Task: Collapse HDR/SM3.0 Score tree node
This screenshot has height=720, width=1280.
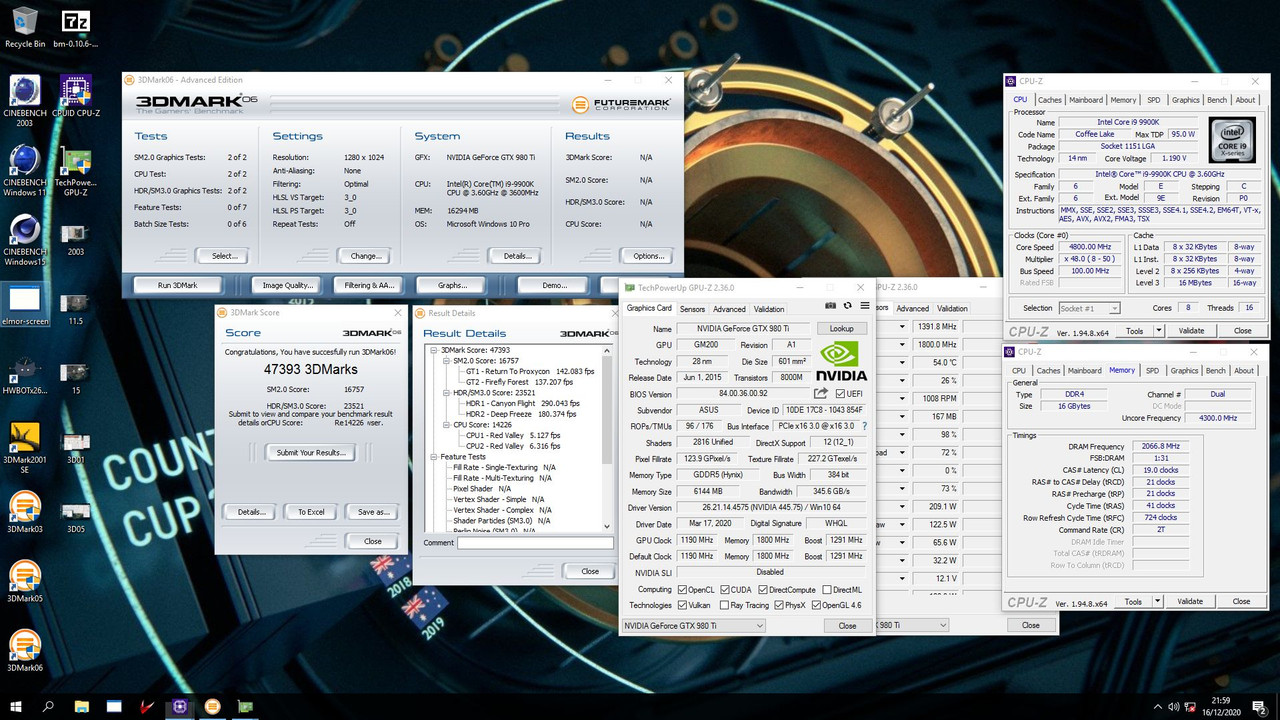Action: click(x=445, y=393)
